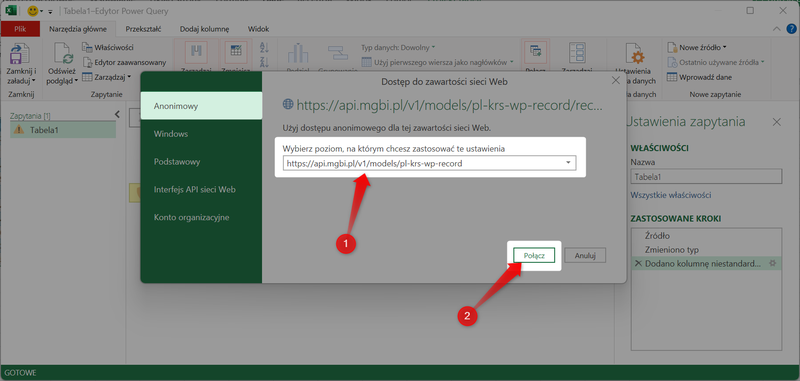This screenshot has height=381, width=800.
Task: Expand the Zamknij i załaduj dropdown arrow
Action: pos(34,81)
